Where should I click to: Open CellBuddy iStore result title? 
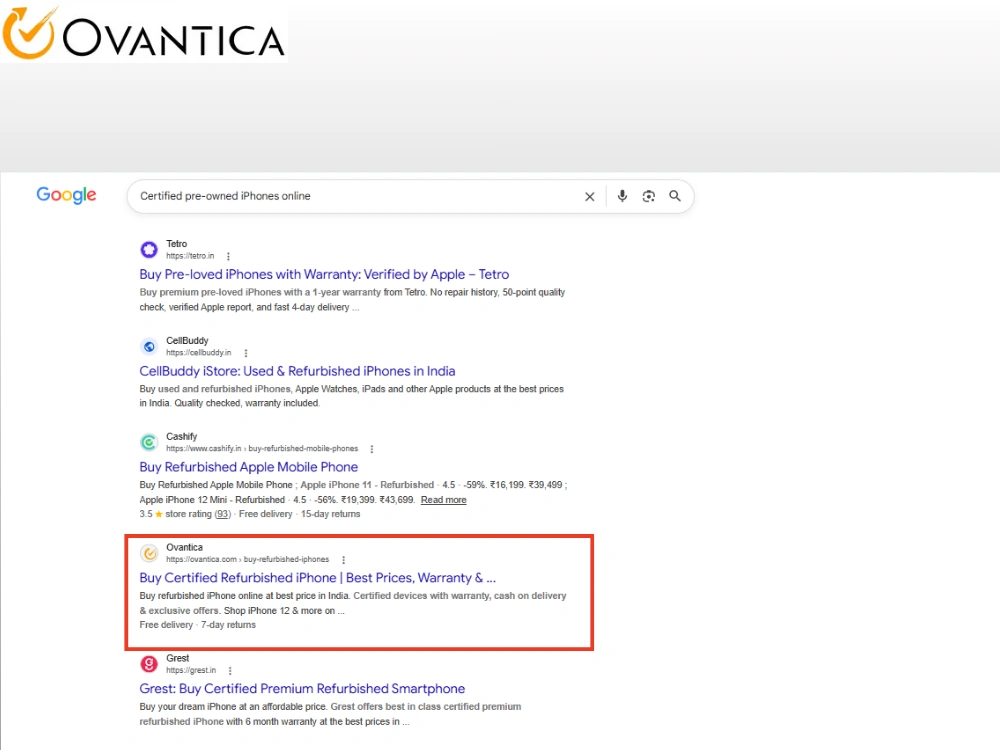click(x=297, y=371)
